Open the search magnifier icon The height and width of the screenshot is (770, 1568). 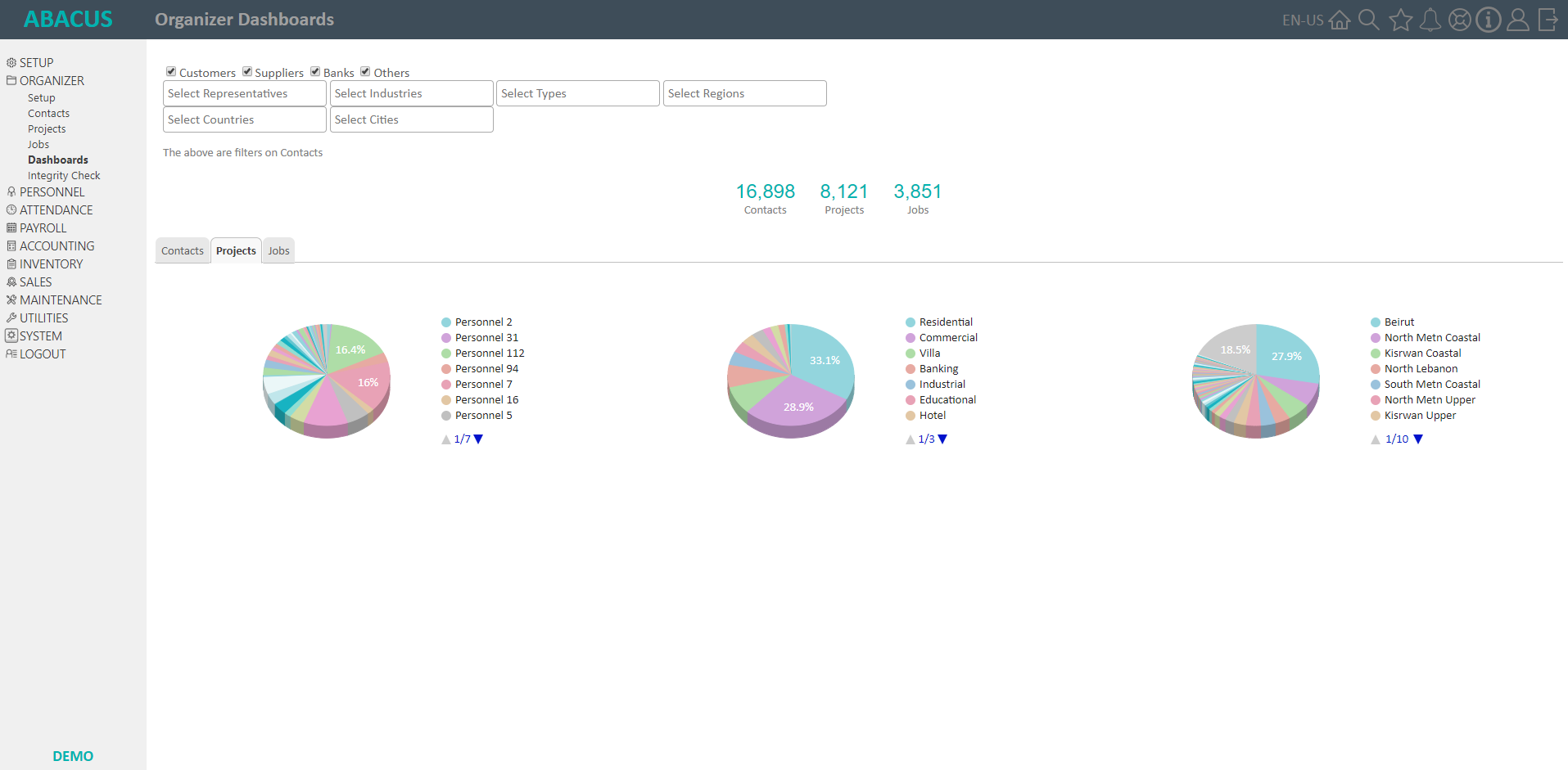[x=1369, y=20]
